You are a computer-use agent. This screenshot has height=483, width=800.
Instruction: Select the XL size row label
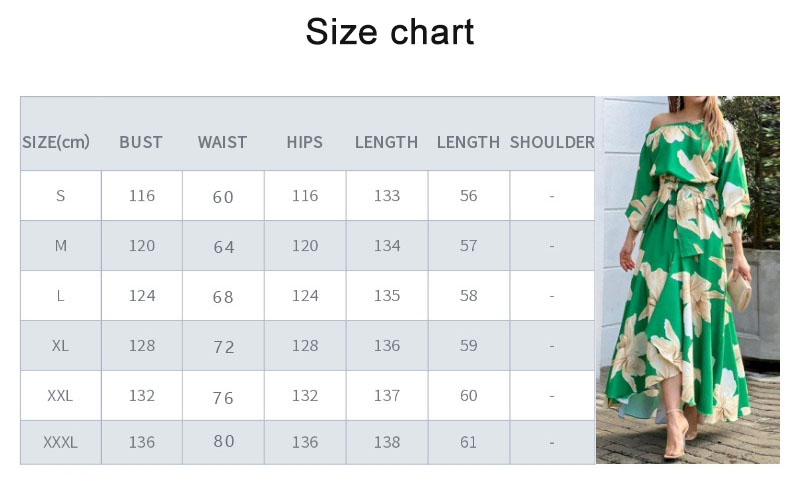[x=61, y=346]
